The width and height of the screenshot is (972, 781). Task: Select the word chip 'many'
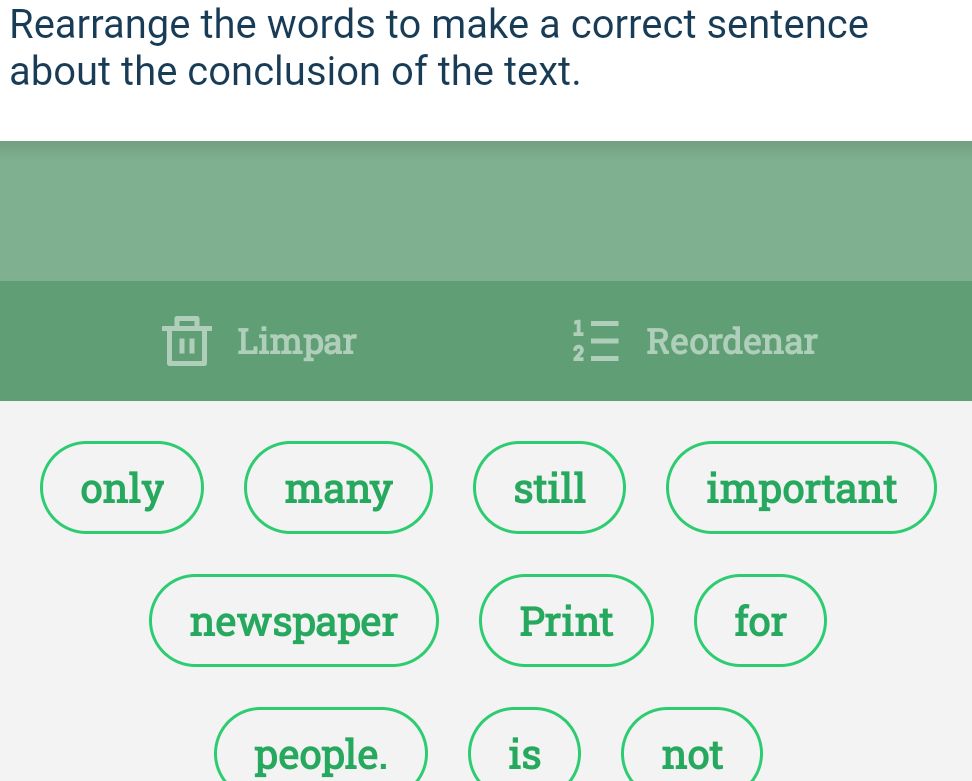click(x=338, y=488)
